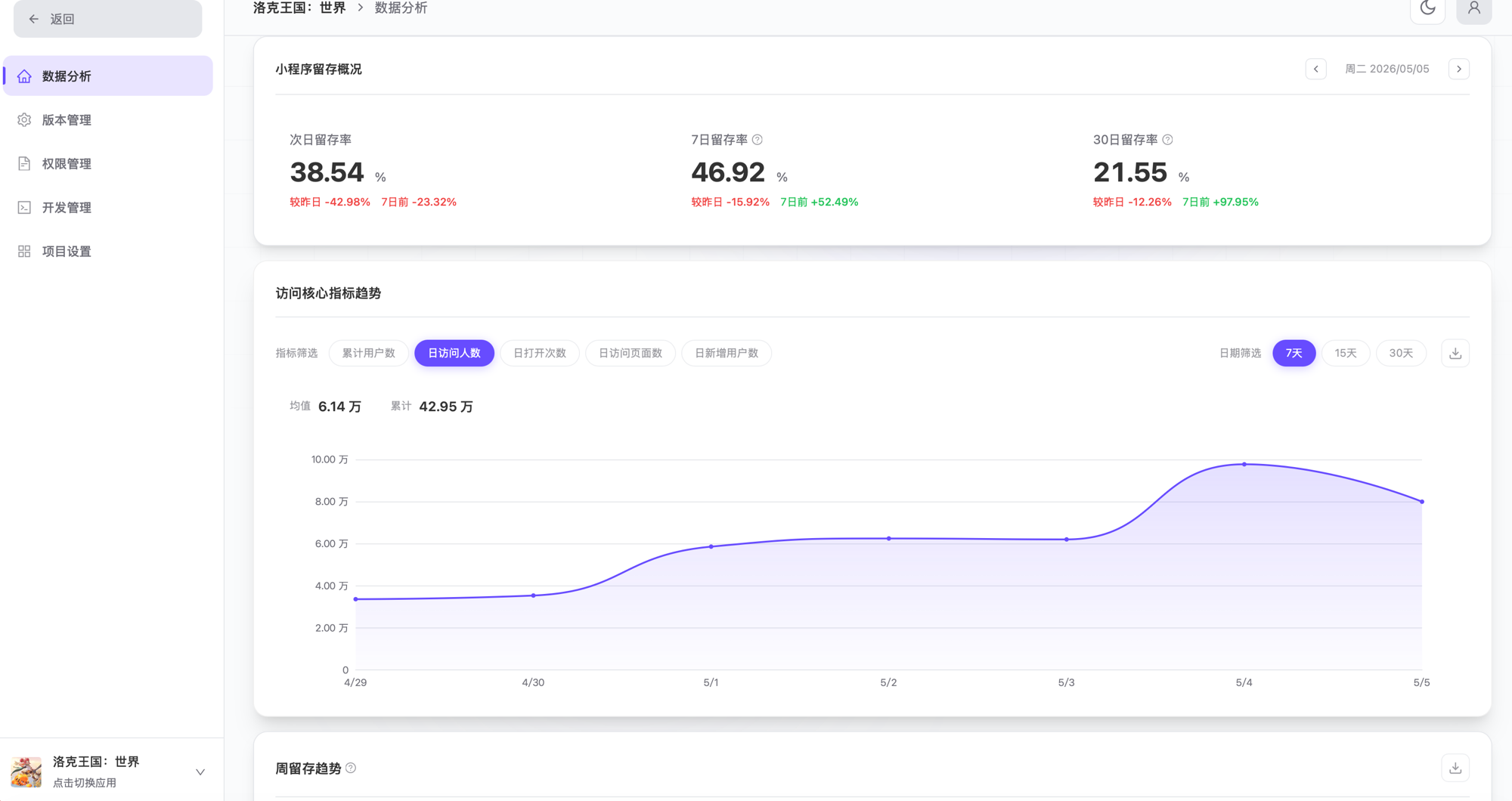Select the 累计用户数 metric filter
Screen dimensions: 1512x801
368,353
